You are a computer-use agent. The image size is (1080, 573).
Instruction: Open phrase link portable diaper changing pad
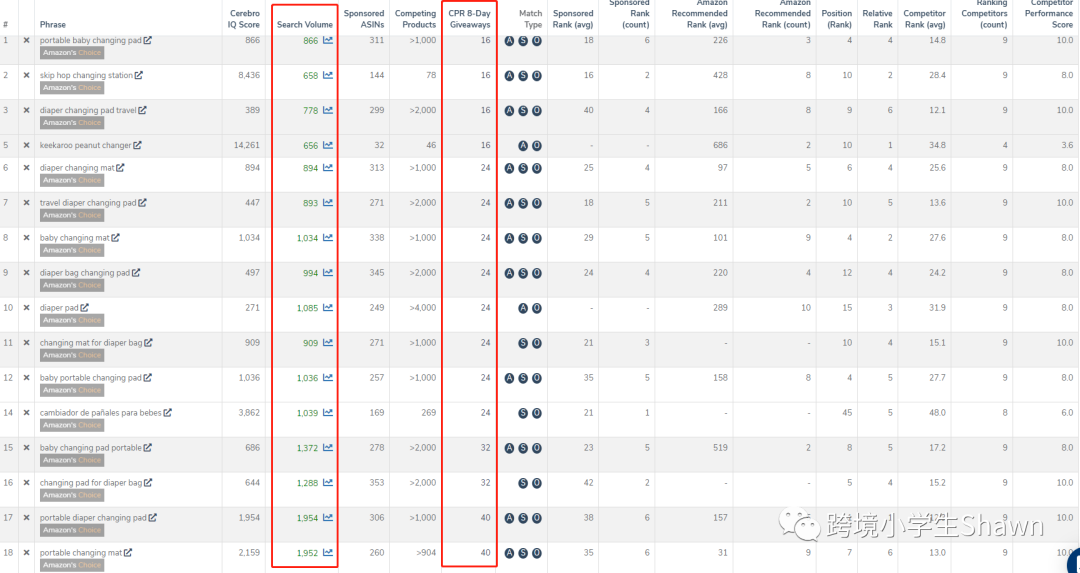pos(93,518)
